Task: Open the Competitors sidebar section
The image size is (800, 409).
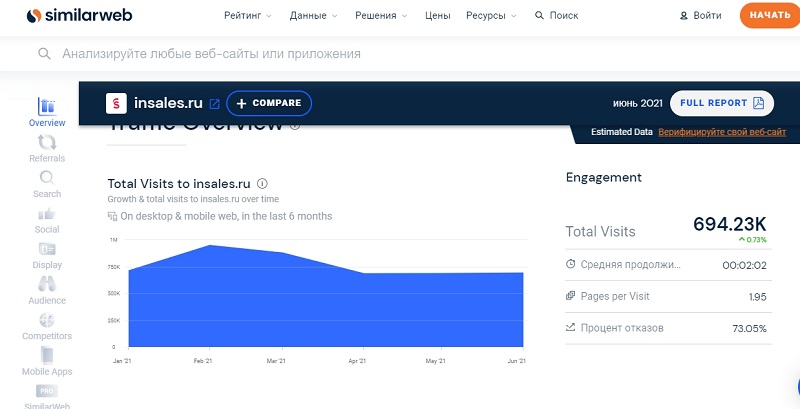Action: (47, 326)
